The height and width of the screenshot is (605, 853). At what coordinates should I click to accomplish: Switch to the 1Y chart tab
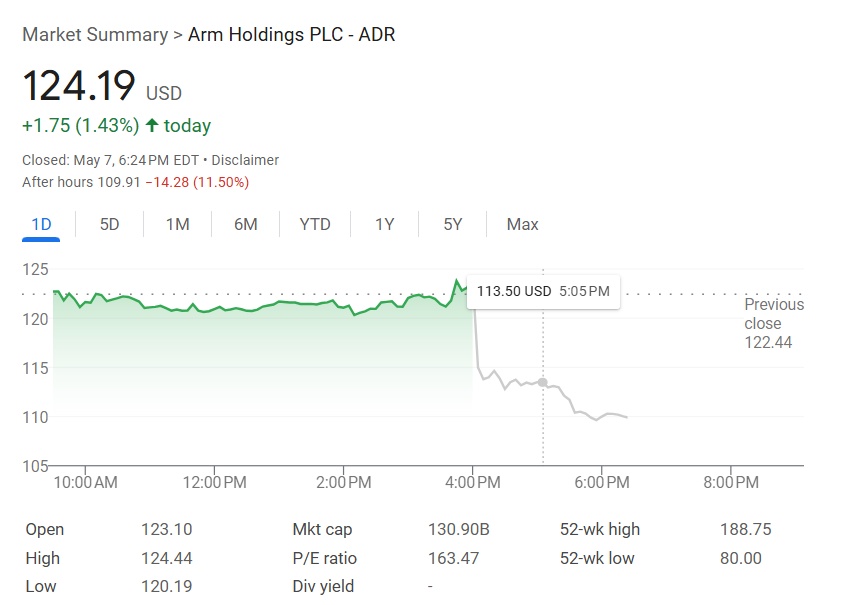(384, 224)
